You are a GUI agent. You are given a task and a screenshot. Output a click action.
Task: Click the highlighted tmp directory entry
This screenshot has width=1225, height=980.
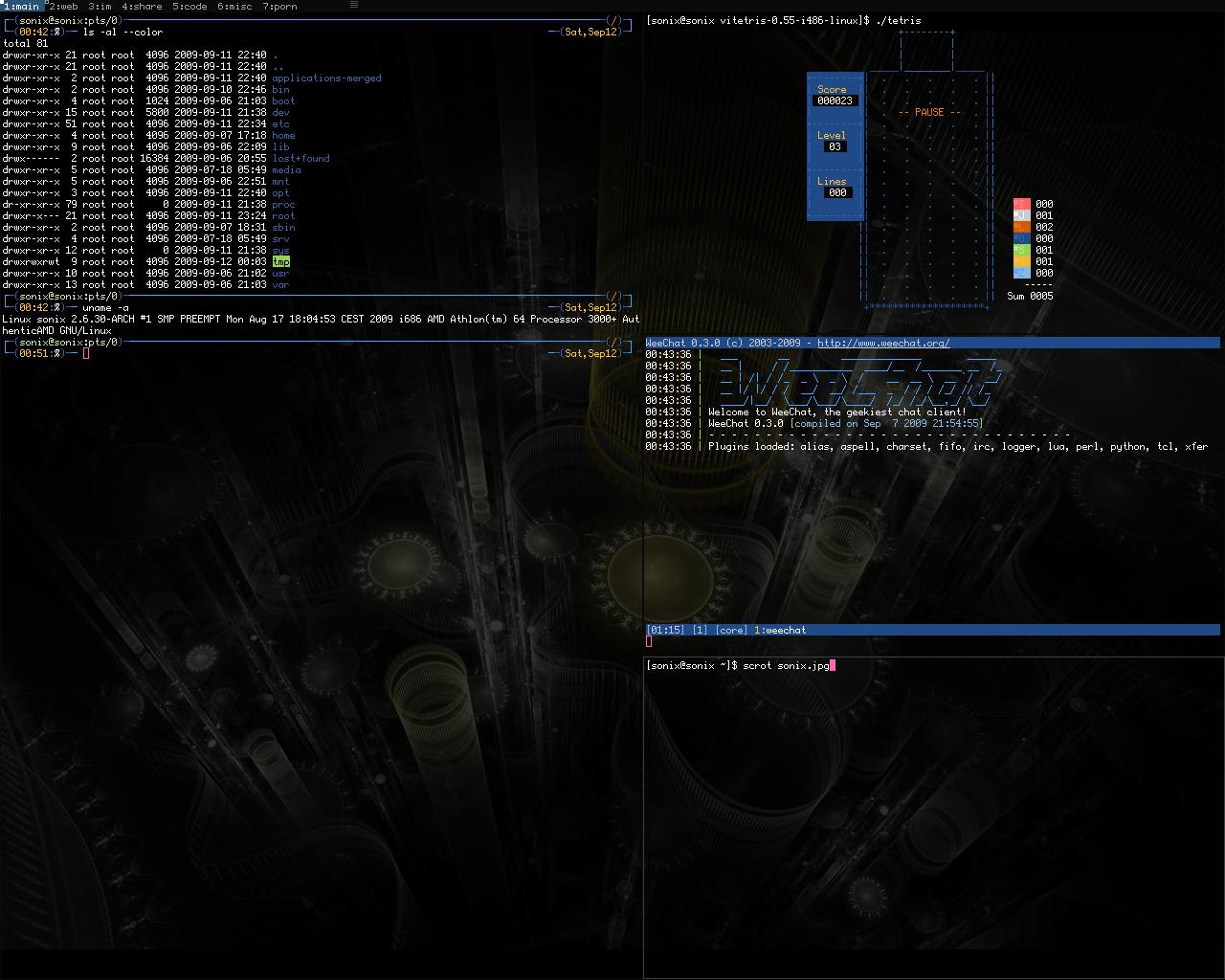(x=280, y=261)
